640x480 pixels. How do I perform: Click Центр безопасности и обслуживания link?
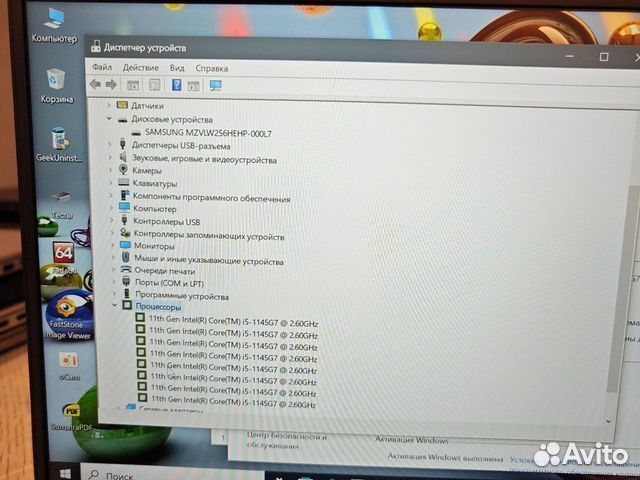[x=287, y=441]
